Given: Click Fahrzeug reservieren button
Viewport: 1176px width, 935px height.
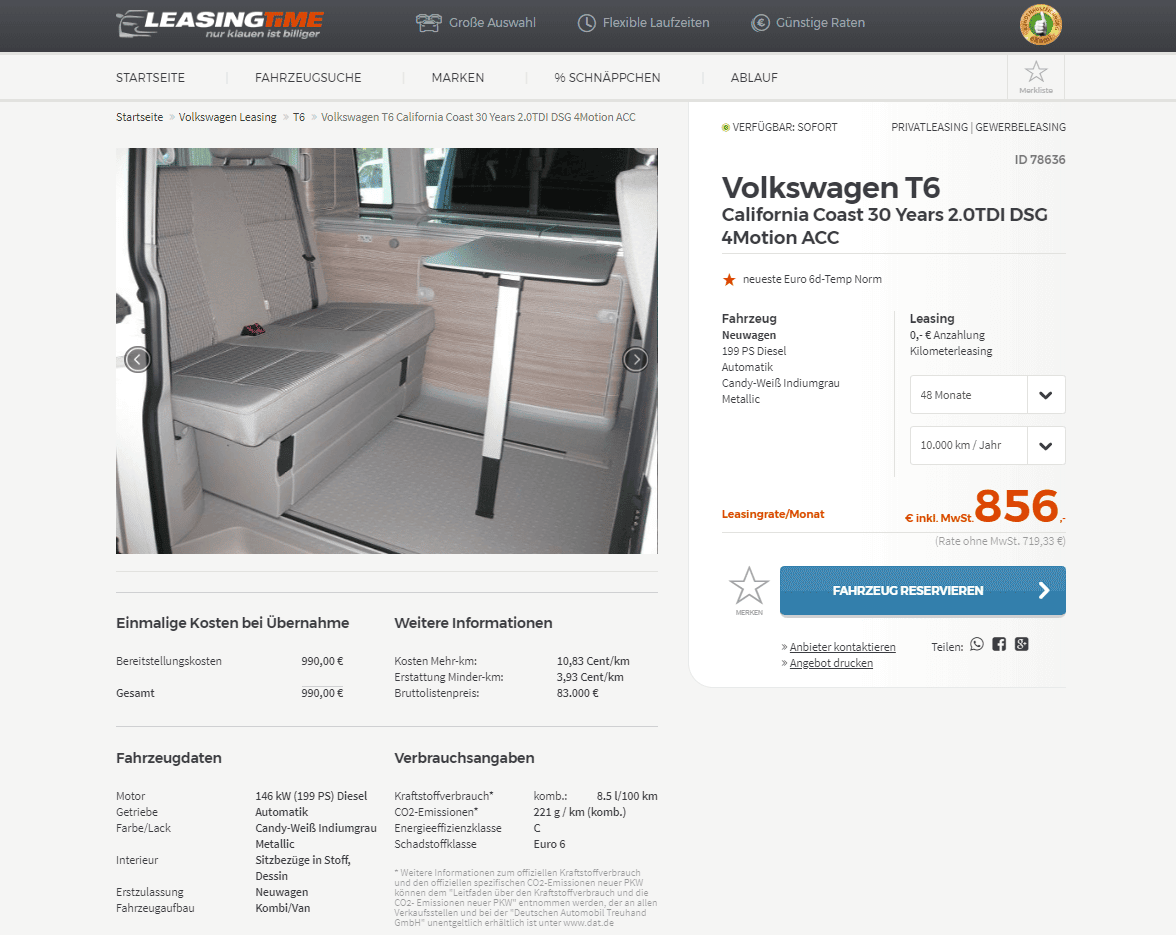Looking at the screenshot, I should (x=922, y=591).
